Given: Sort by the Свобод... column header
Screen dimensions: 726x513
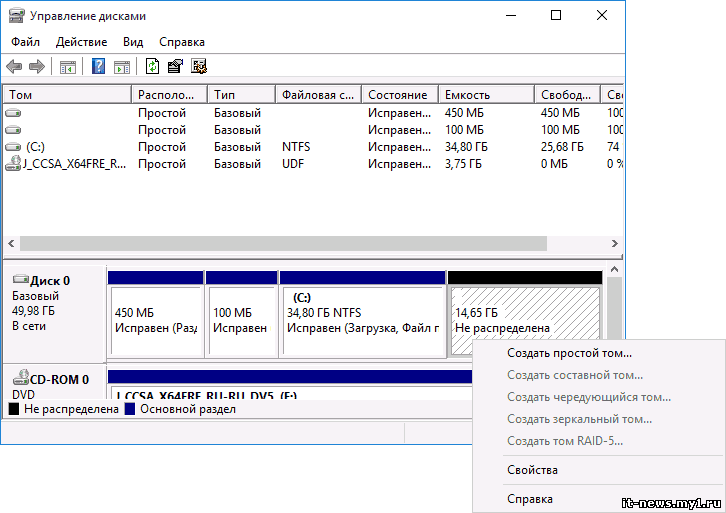Looking at the screenshot, I should pyautogui.click(x=568, y=95).
